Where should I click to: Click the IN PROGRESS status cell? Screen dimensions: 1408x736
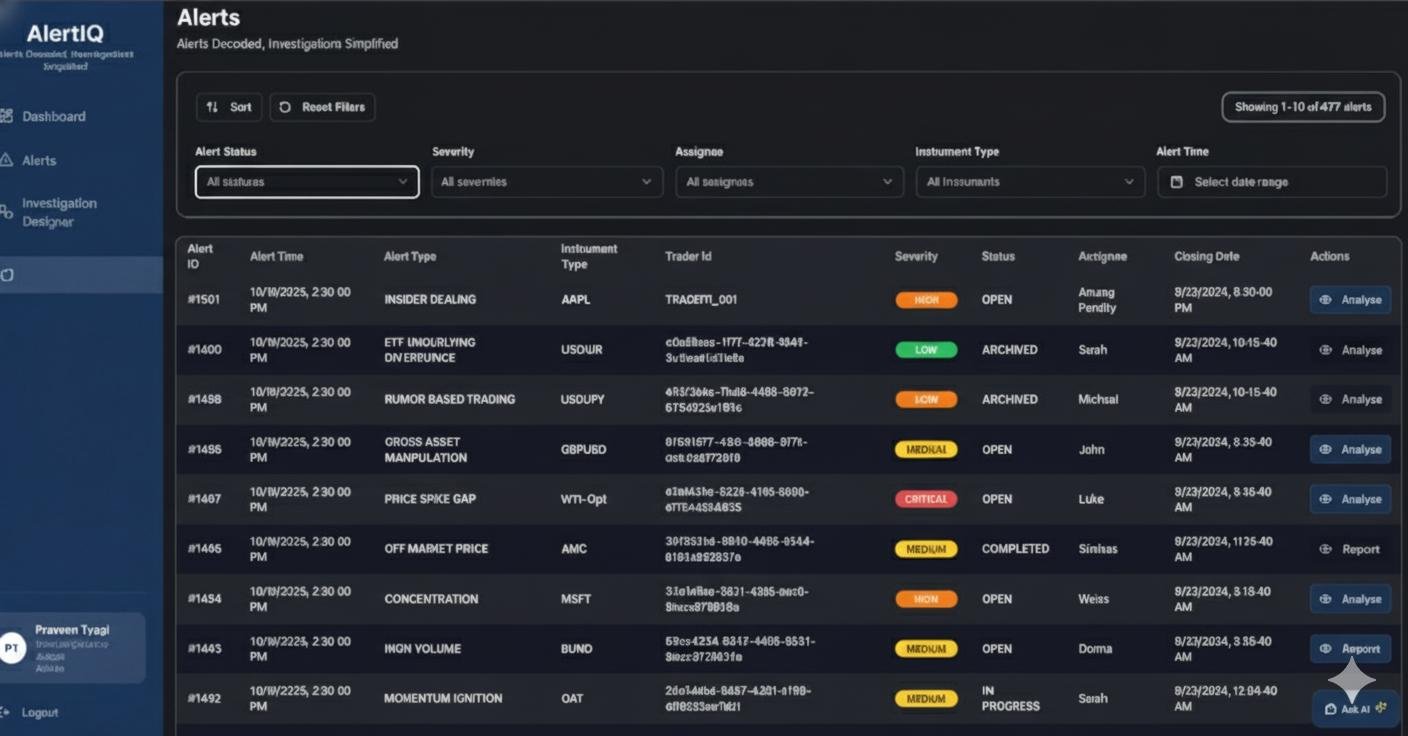tap(1010, 698)
